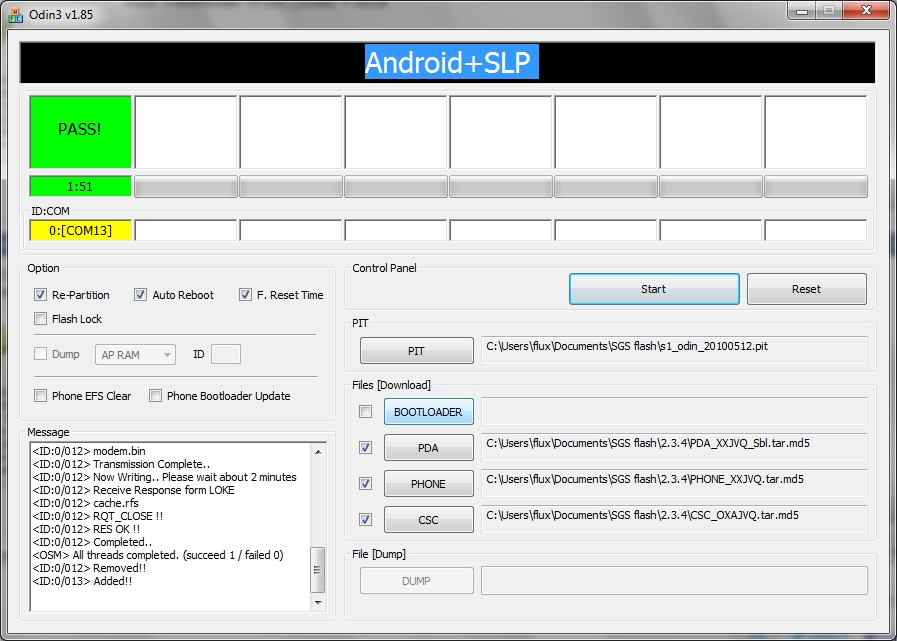Select the yellow 0:[COM13] port box
The width and height of the screenshot is (897, 641).
click(80, 231)
